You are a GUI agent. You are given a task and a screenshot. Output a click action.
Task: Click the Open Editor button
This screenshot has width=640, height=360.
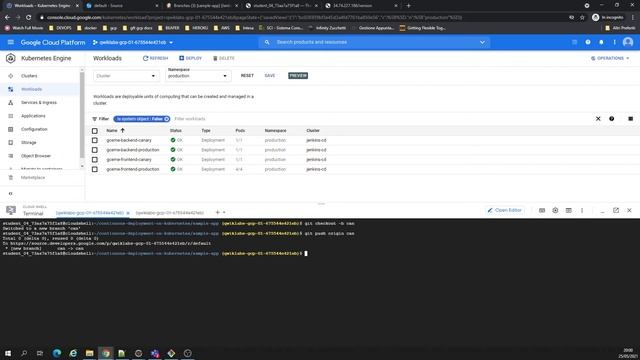pyautogui.click(x=504, y=210)
